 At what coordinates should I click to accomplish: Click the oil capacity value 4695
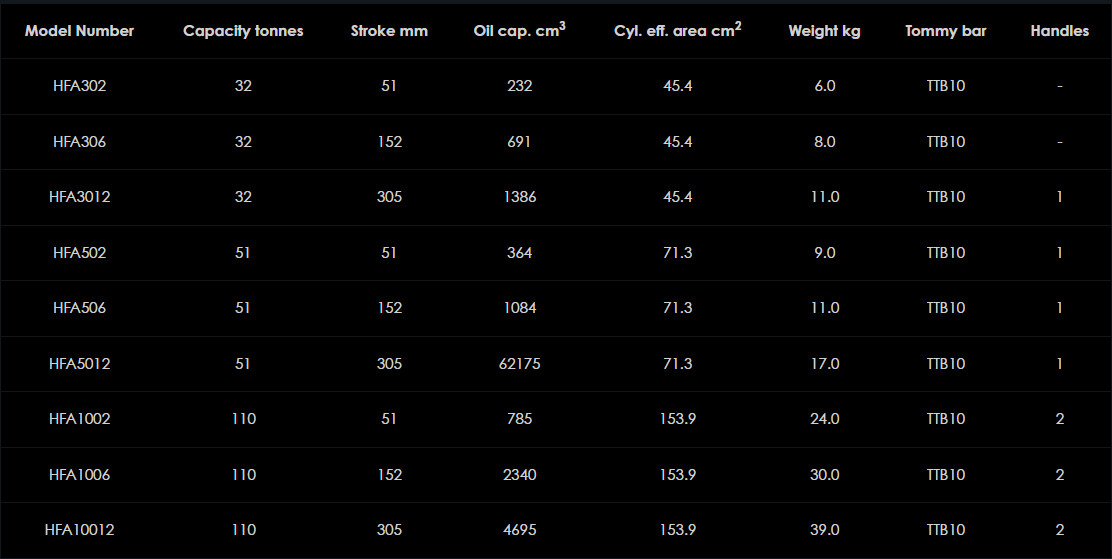[519, 530]
